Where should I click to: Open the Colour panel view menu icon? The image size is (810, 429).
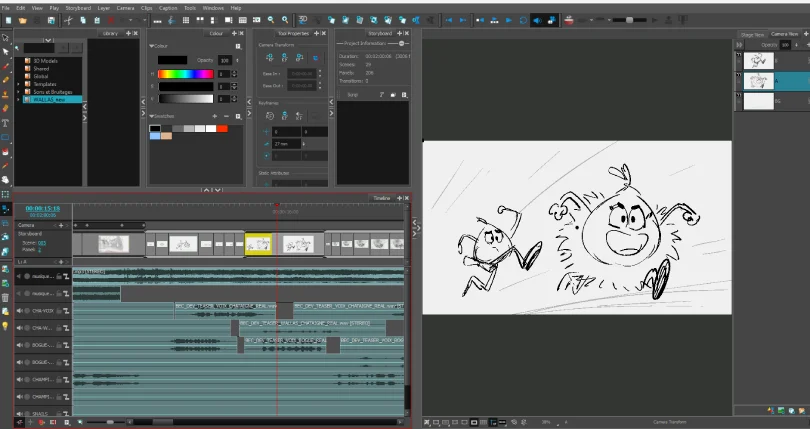[238, 46]
